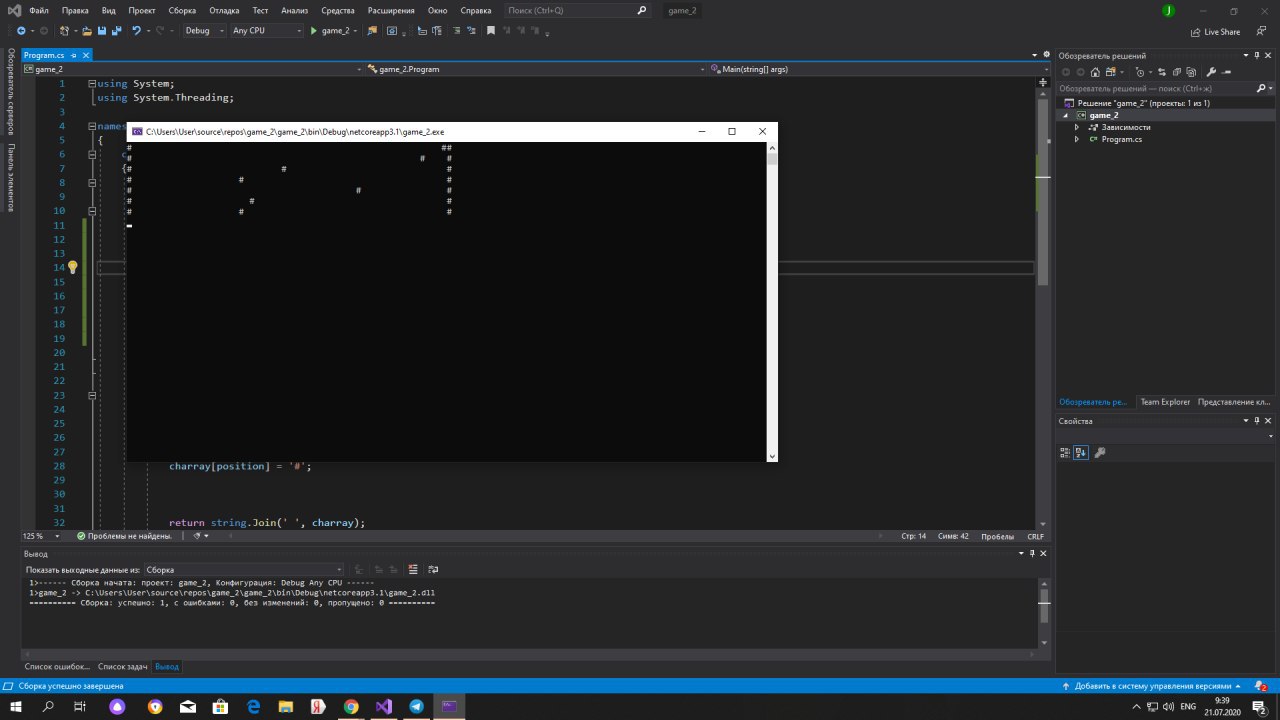Open the Правка menu
Screen dimensions: 1280x720
[x=75, y=10]
